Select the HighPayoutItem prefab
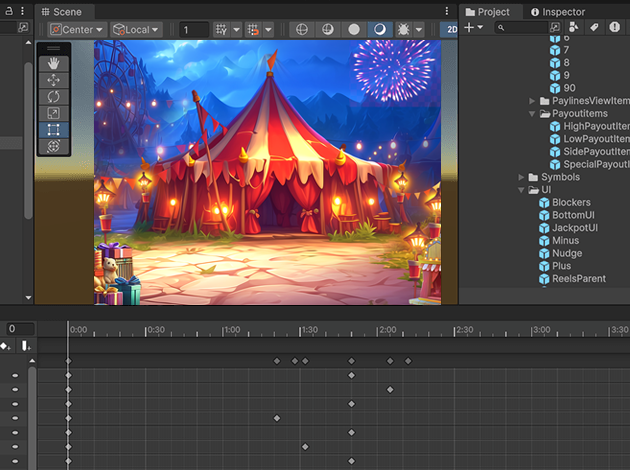 589,127
